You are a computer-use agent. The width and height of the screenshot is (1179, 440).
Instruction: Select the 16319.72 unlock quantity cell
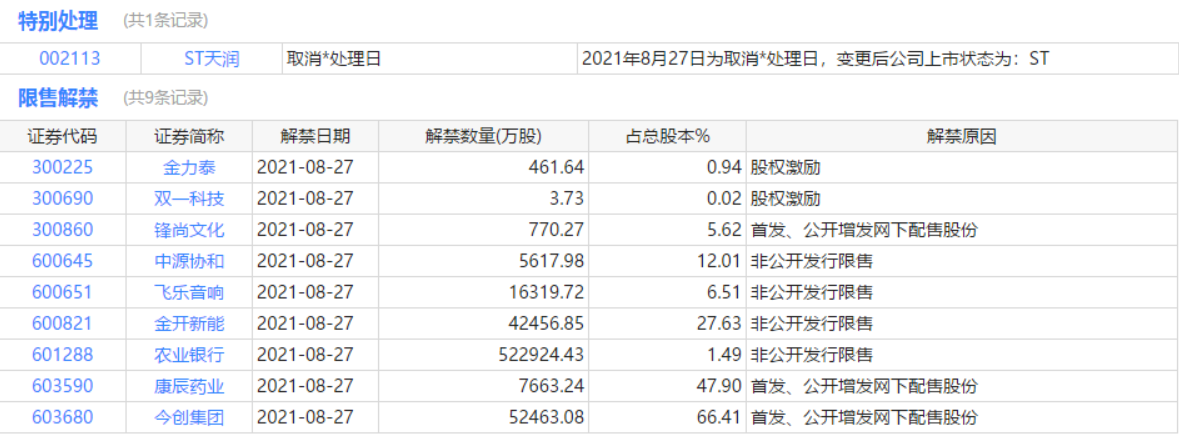[x=484, y=293]
